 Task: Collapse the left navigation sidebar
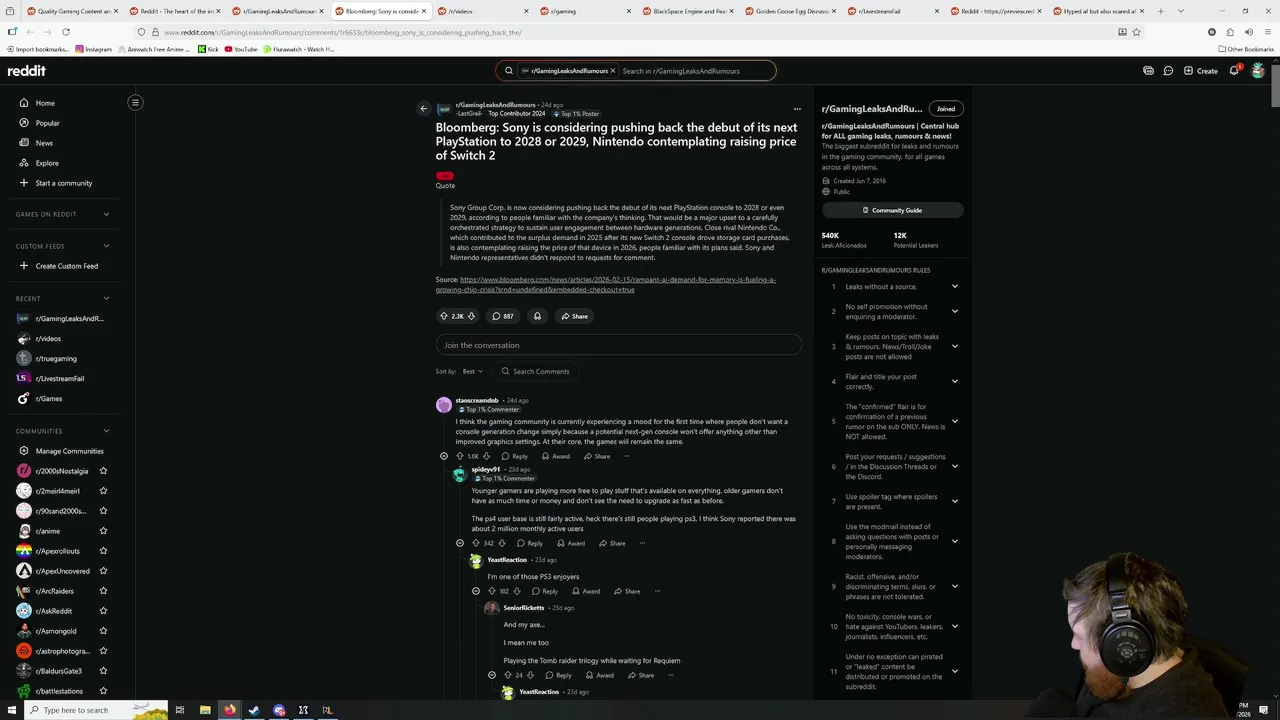[x=135, y=102]
